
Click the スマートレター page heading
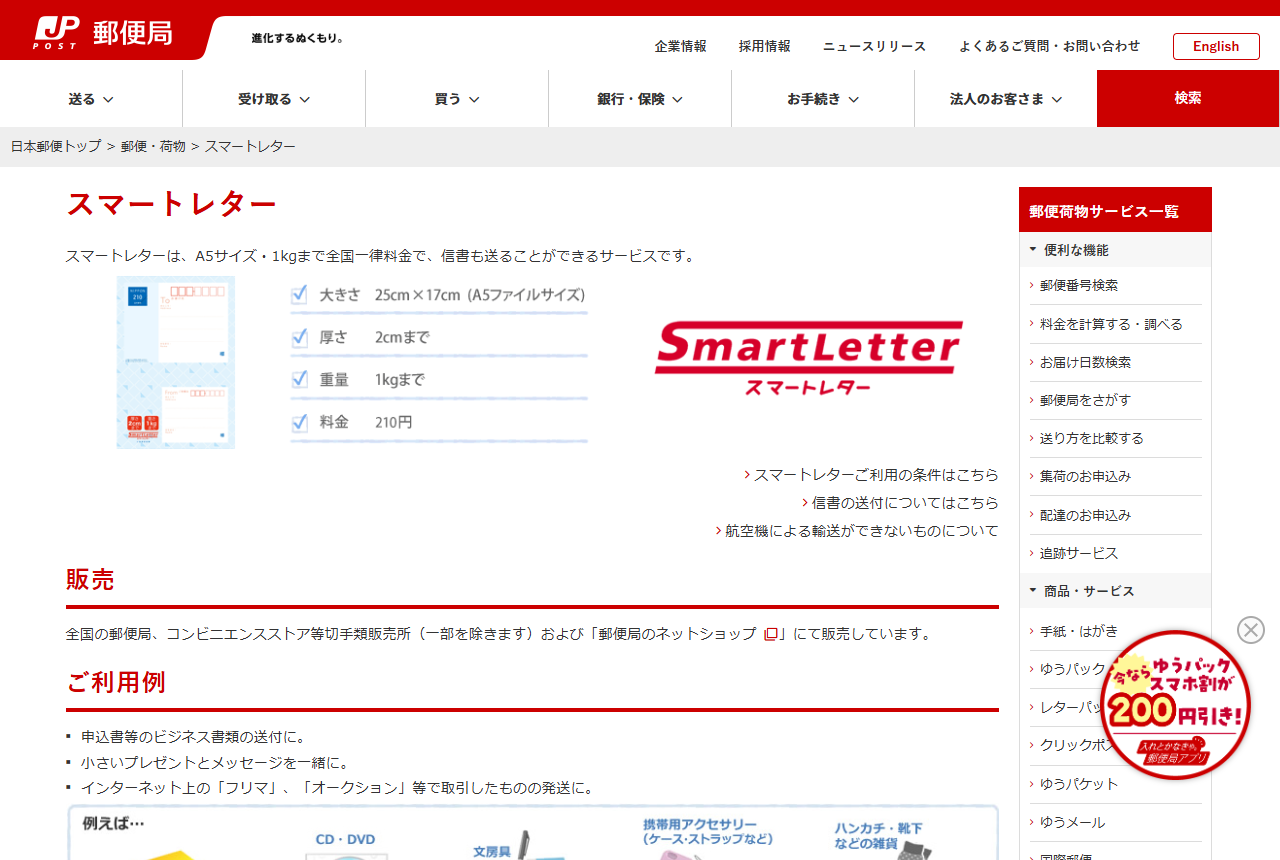[171, 204]
